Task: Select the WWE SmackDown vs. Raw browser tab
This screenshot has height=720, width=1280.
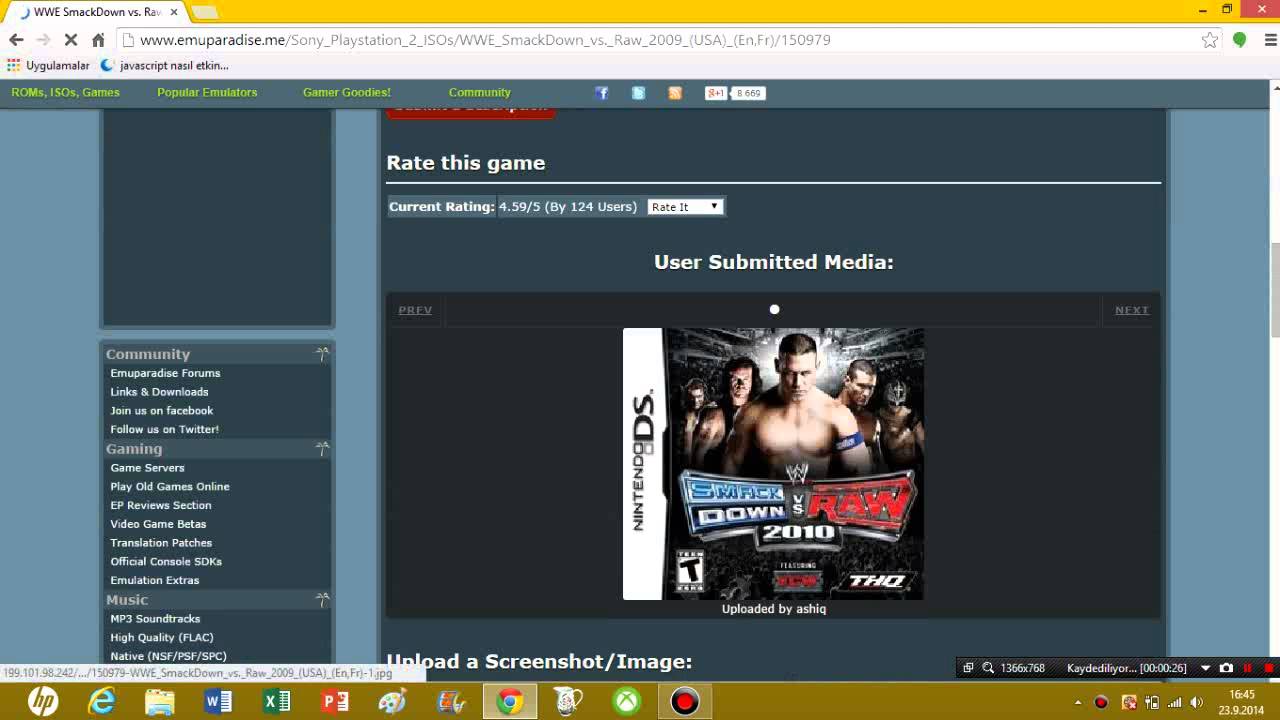Action: 95,12
